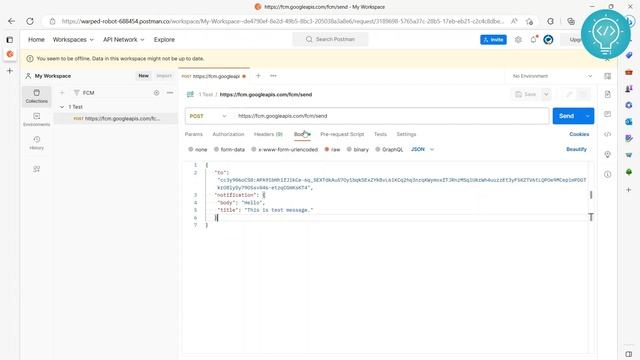
Task: Click the New button in workspace
Action: 143,76
